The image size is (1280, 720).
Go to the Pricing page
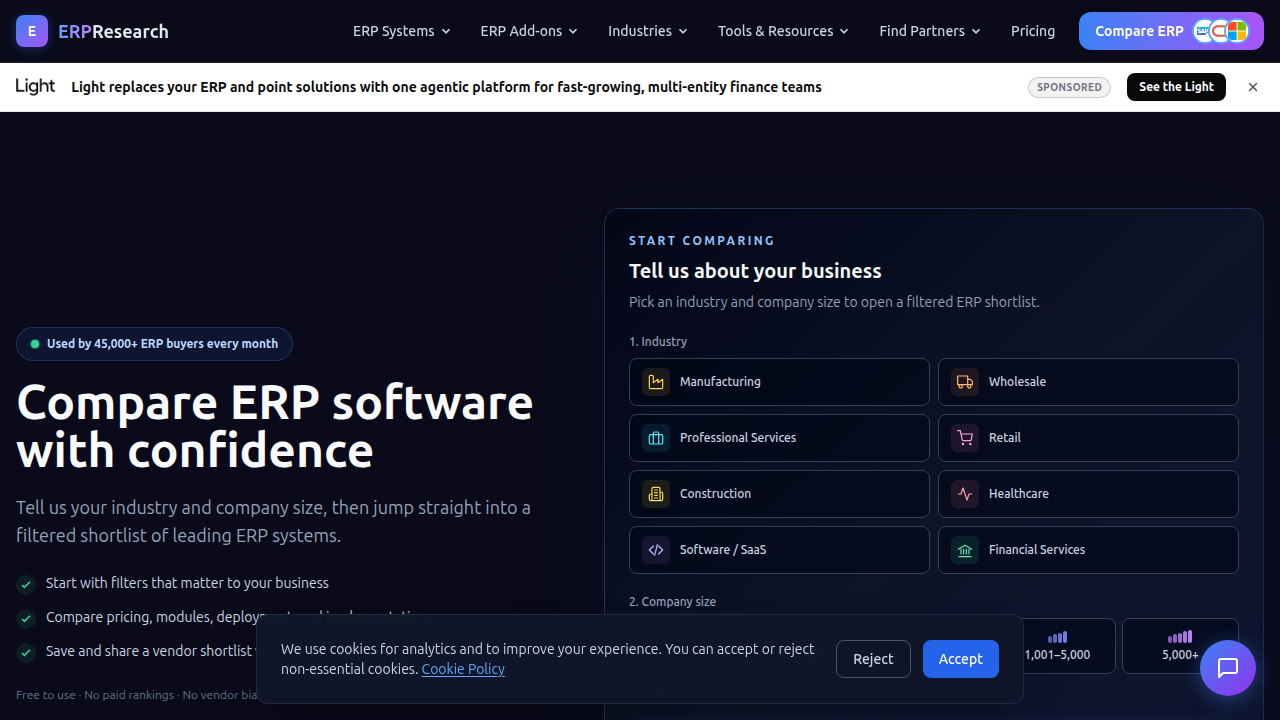1033,31
